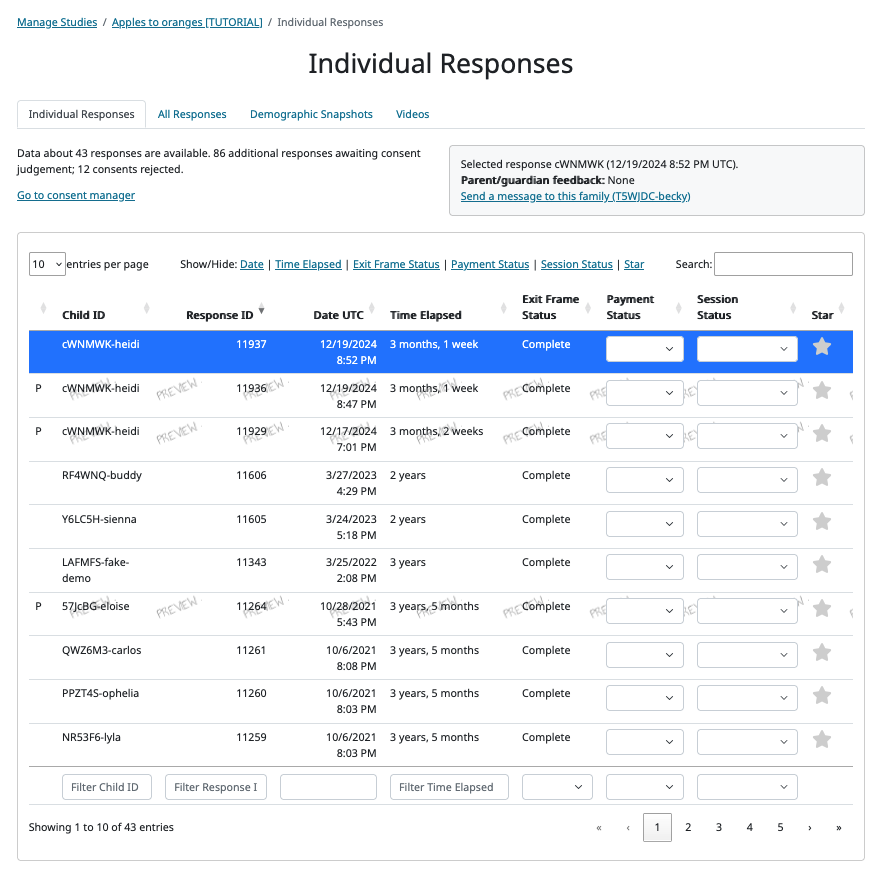The image size is (880, 872).
Task: Open Payment Status filter dropdown in footer
Action: tap(645, 787)
